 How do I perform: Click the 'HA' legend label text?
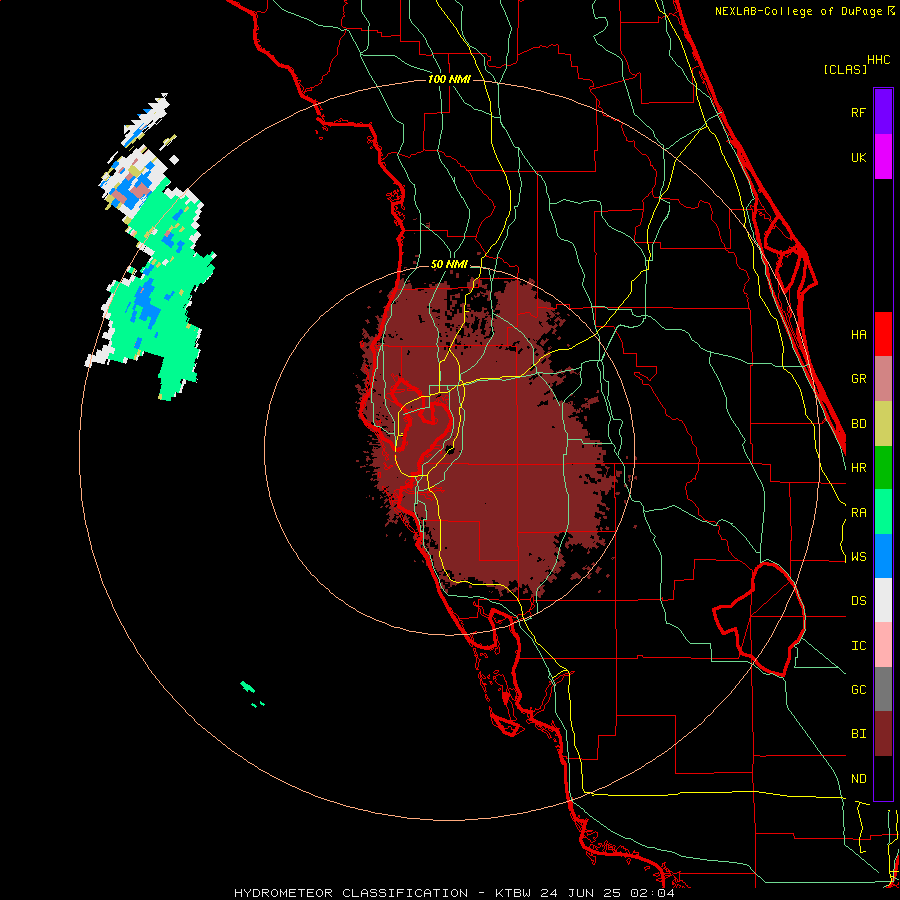858,335
